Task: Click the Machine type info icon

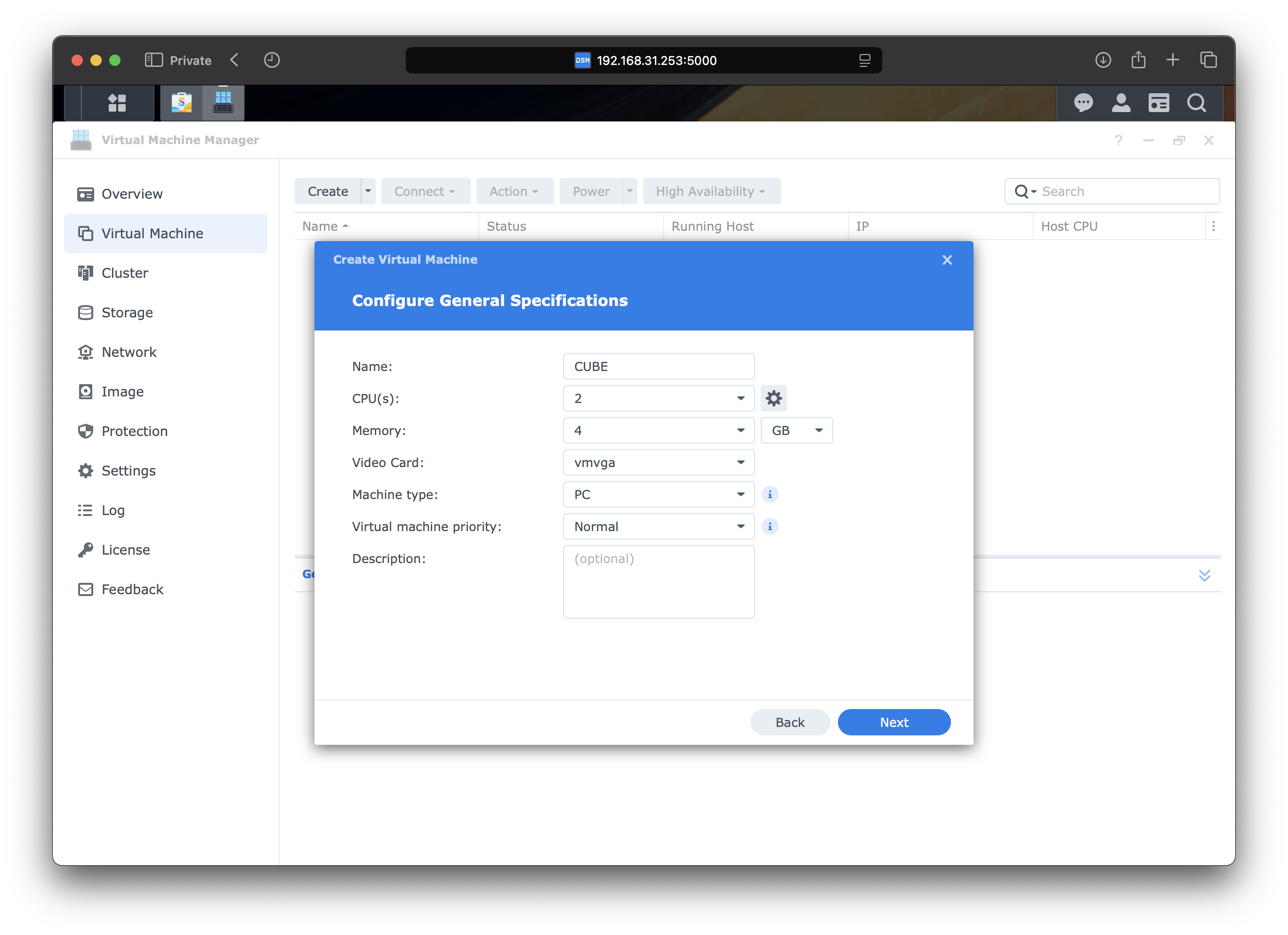Action: click(x=770, y=494)
